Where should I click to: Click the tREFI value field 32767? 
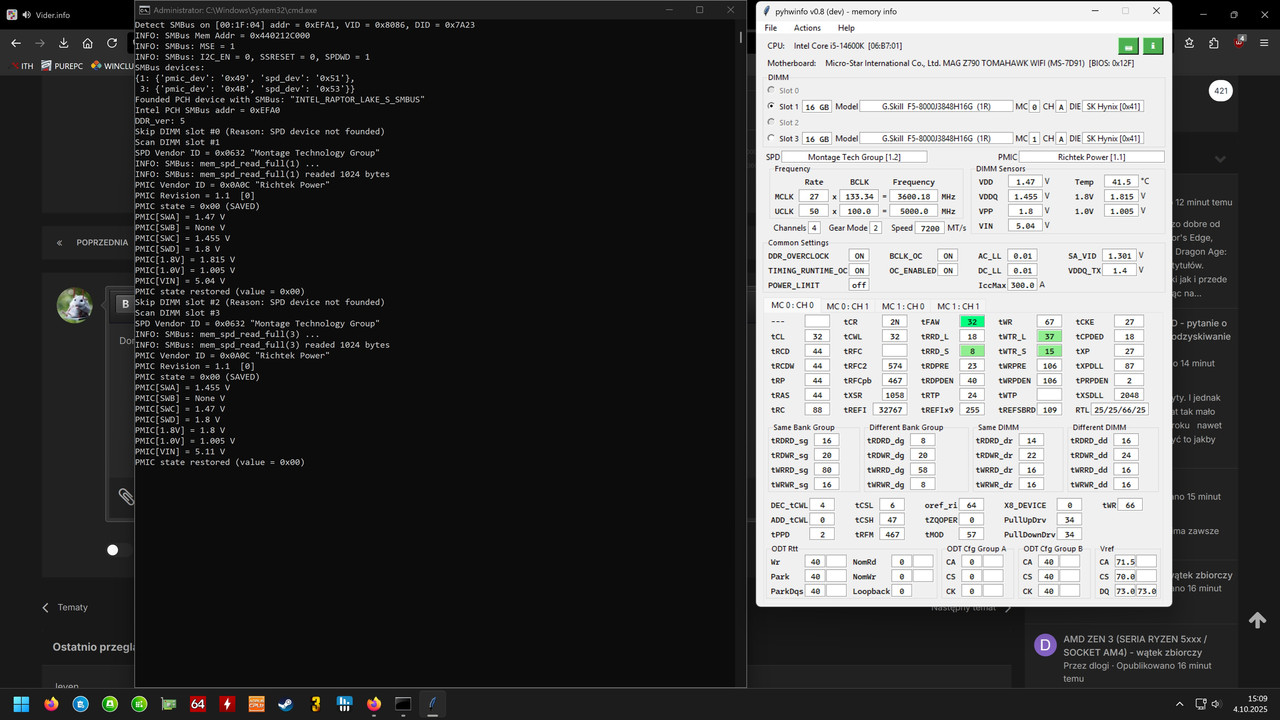pyautogui.click(x=890, y=410)
